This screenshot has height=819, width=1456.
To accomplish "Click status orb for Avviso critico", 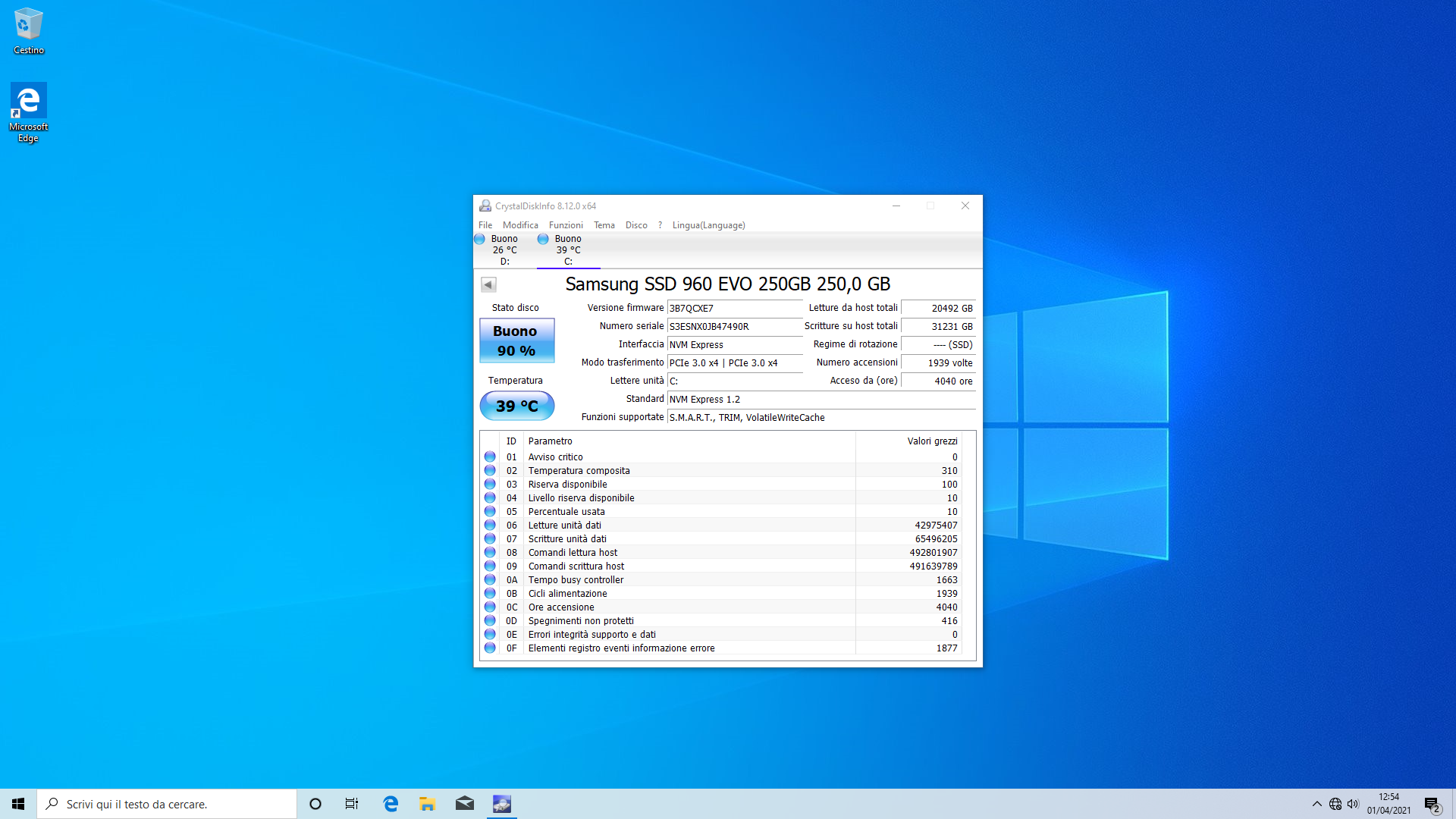I will 490,457.
